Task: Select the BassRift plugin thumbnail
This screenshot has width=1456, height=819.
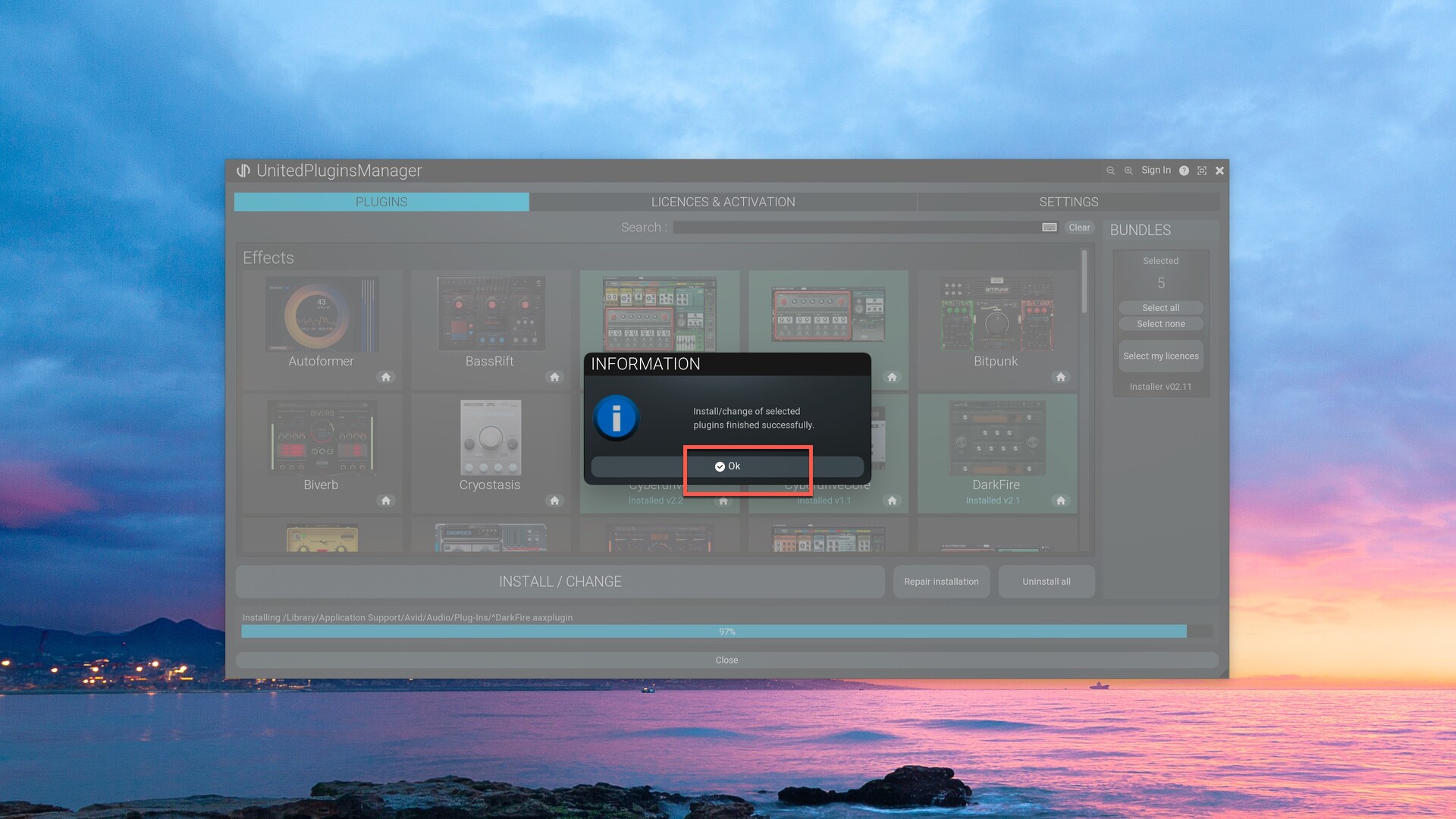Action: click(x=491, y=314)
